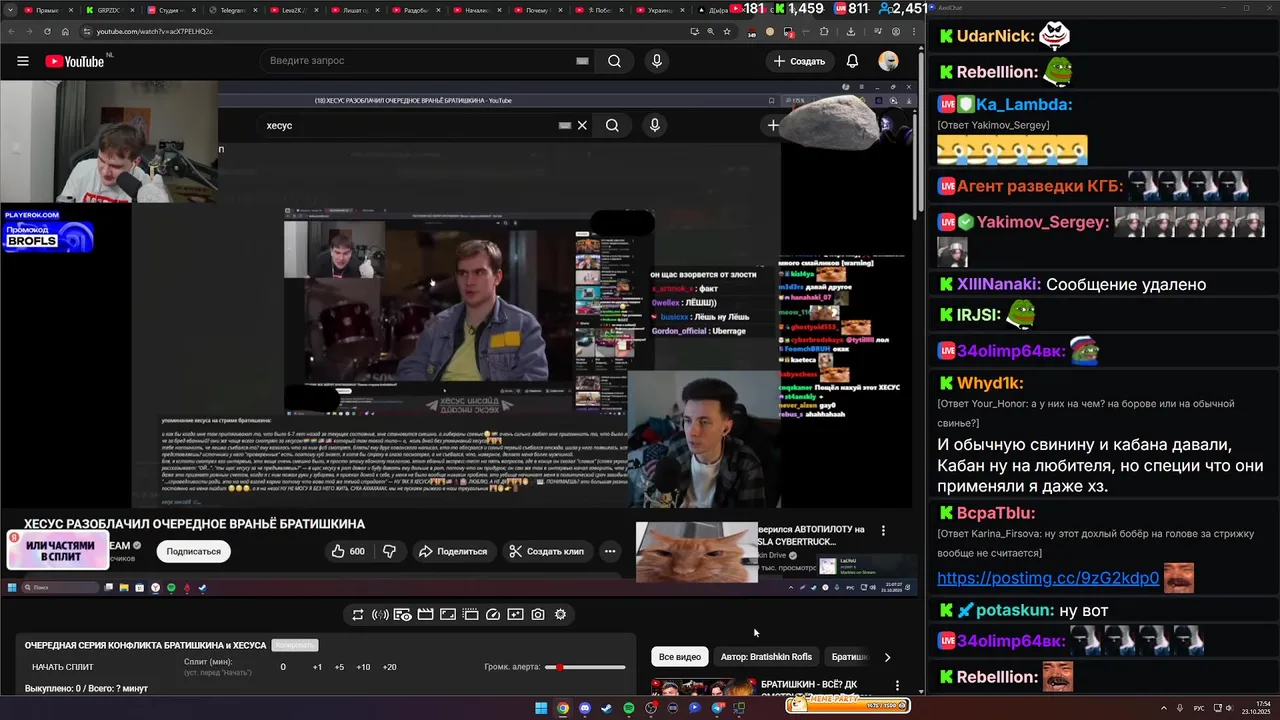Select the Все видео filter chip
This screenshot has width=1280, height=720.
pyautogui.click(x=679, y=657)
